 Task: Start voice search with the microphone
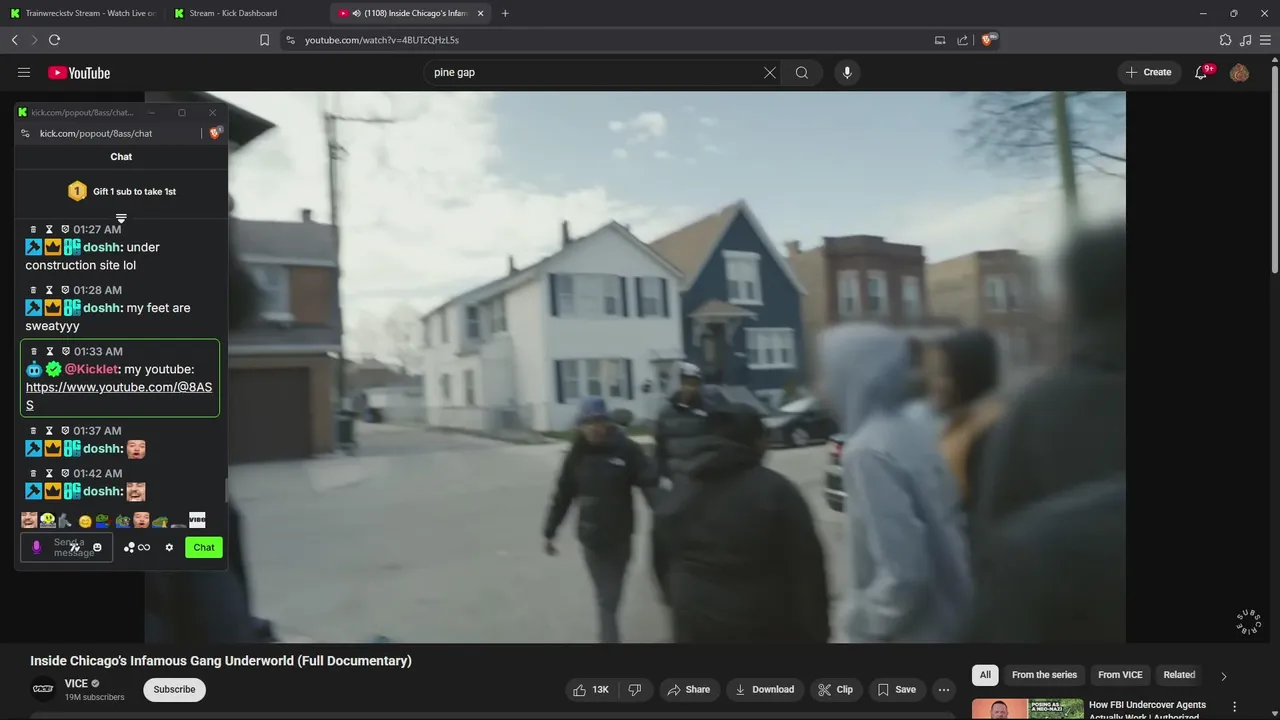(847, 72)
